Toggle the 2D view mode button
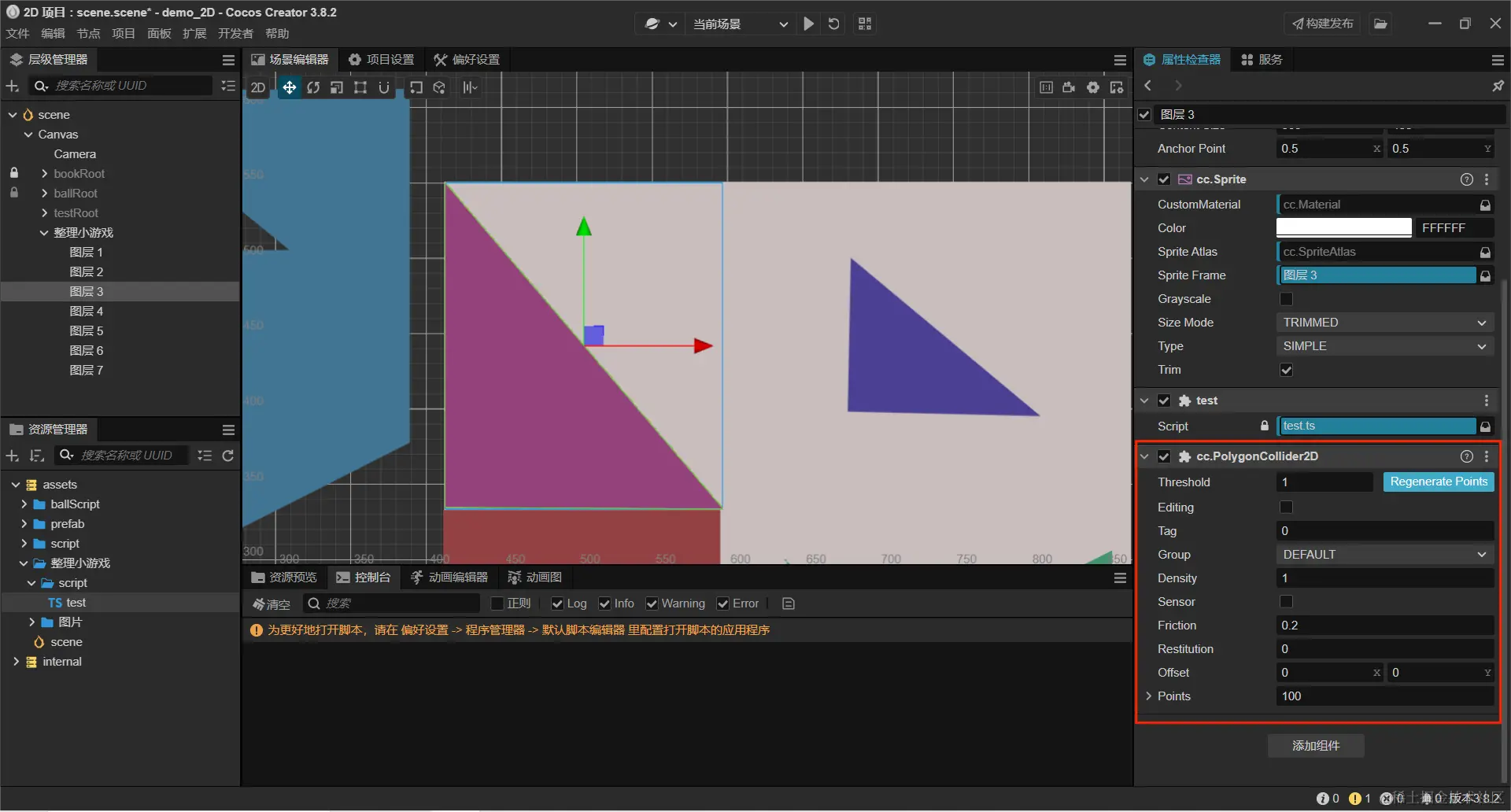This screenshot has width=1511, height=812. tap(258, 87)
